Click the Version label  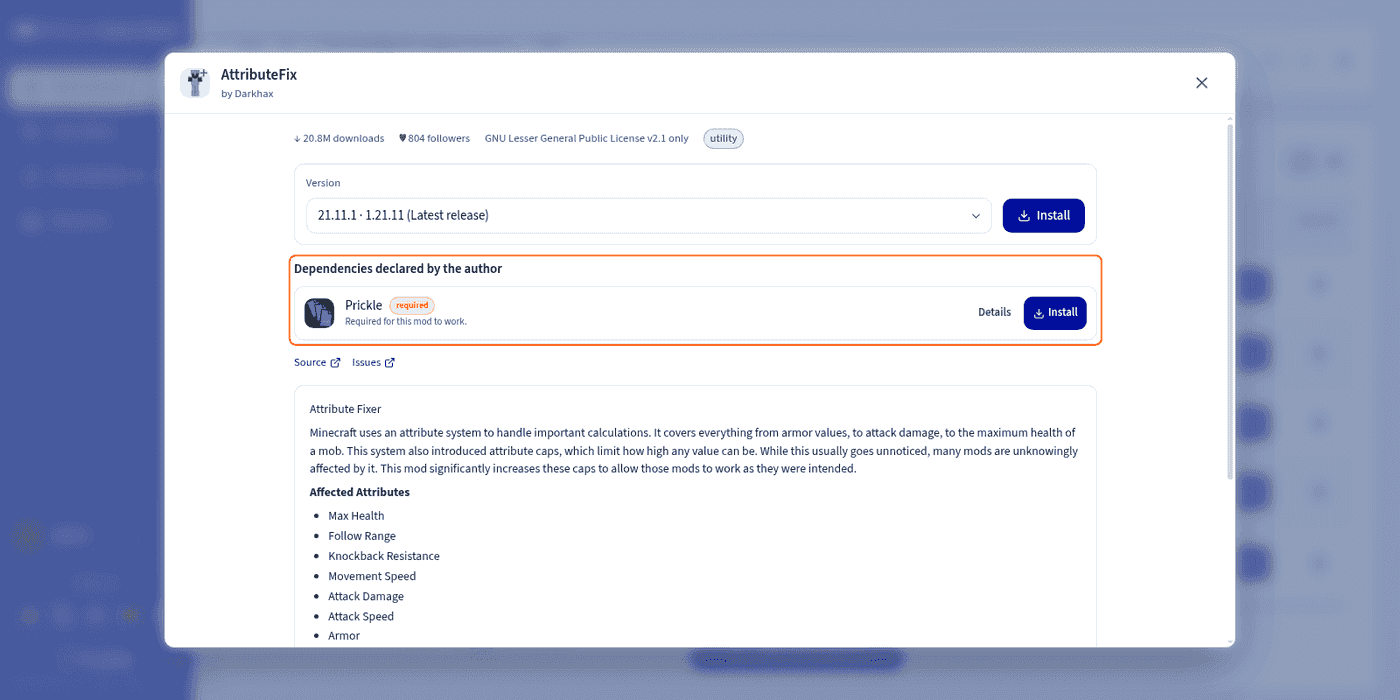point(323,183)
